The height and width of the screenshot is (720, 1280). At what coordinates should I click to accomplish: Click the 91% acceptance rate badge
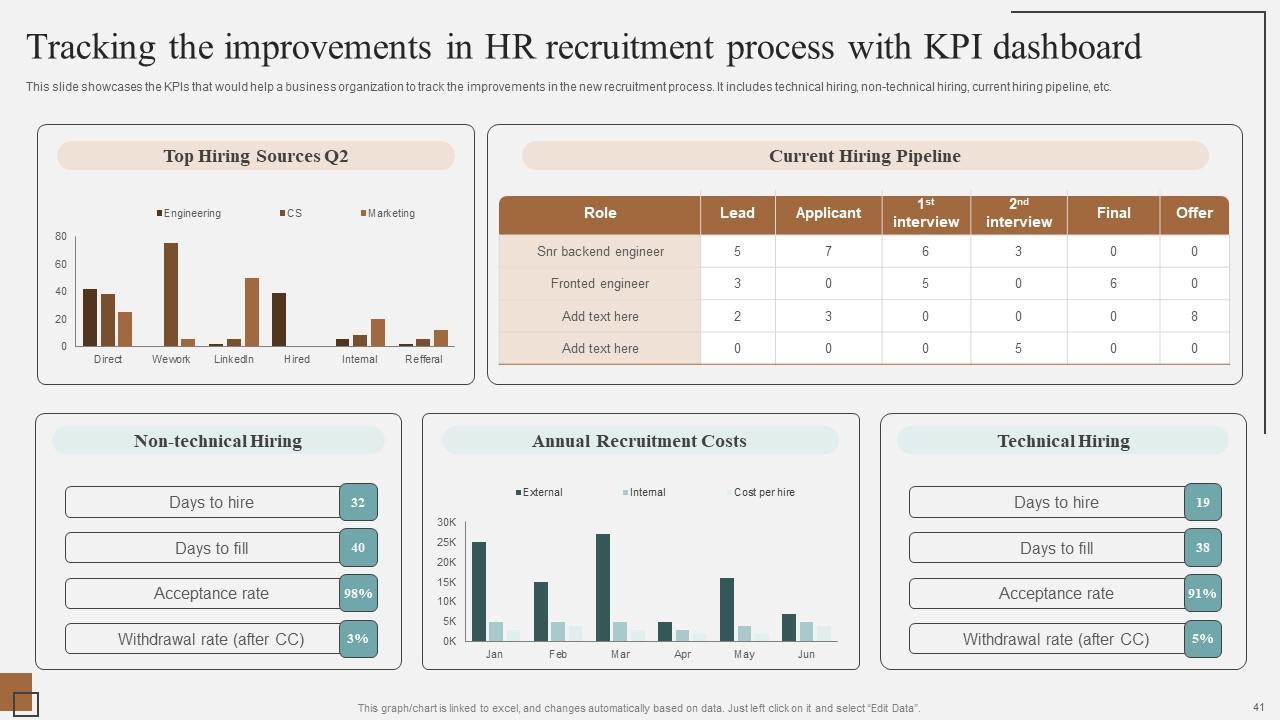click(1202, 593)
